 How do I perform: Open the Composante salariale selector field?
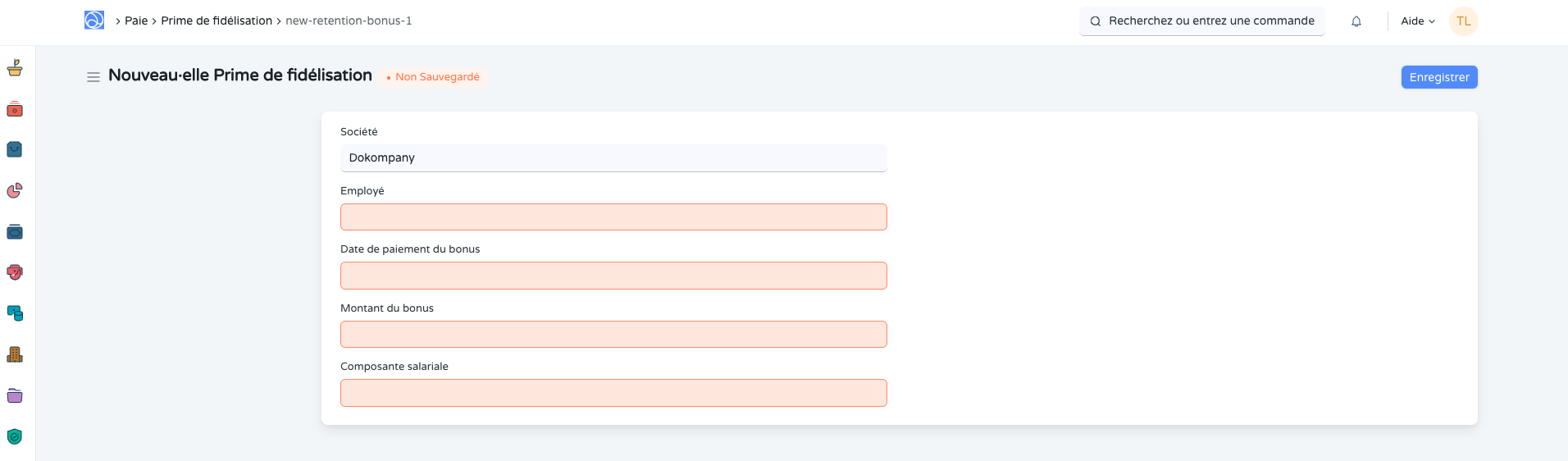(613, 393)
